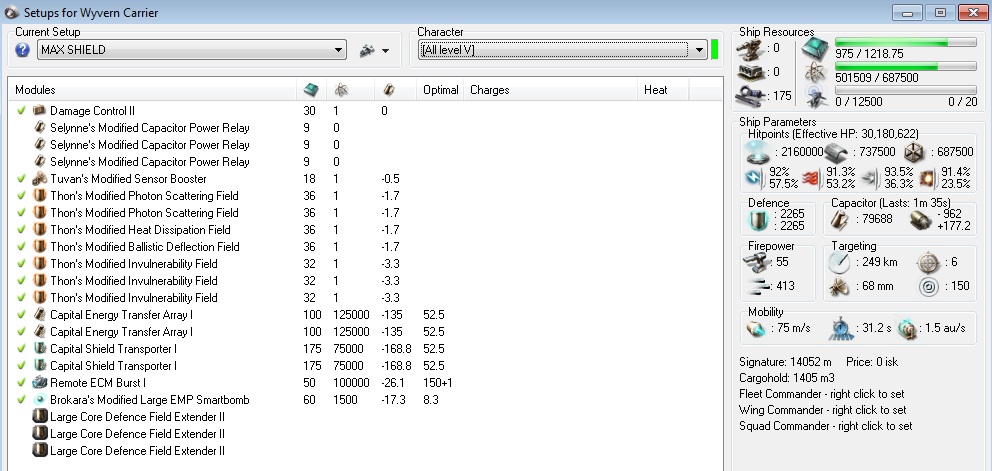Click Fleet Commander - right click to set
This screenshot has height=471, width=992.
click(x=824, y=394)
